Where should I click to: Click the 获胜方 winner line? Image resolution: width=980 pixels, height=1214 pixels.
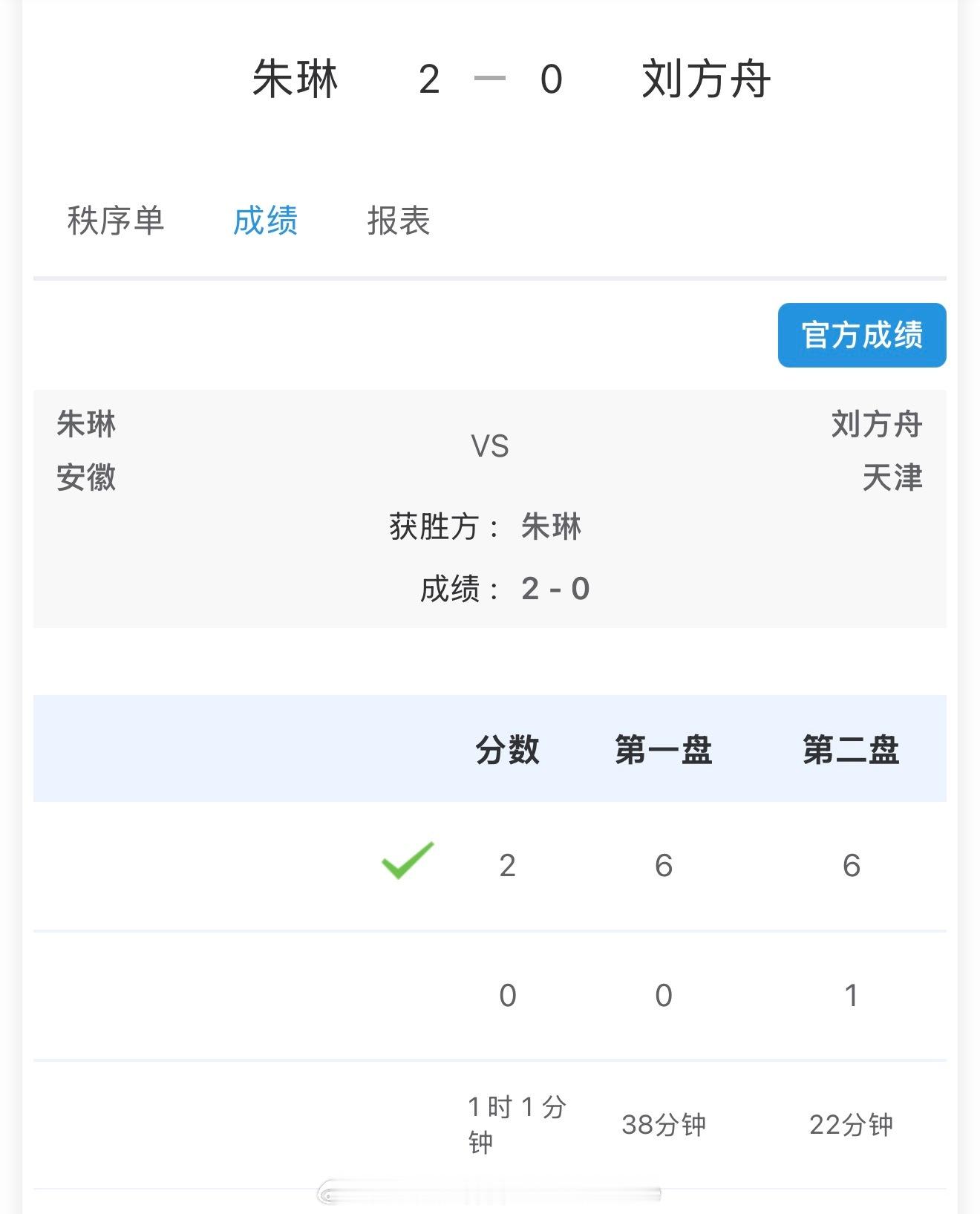point(486,526)
